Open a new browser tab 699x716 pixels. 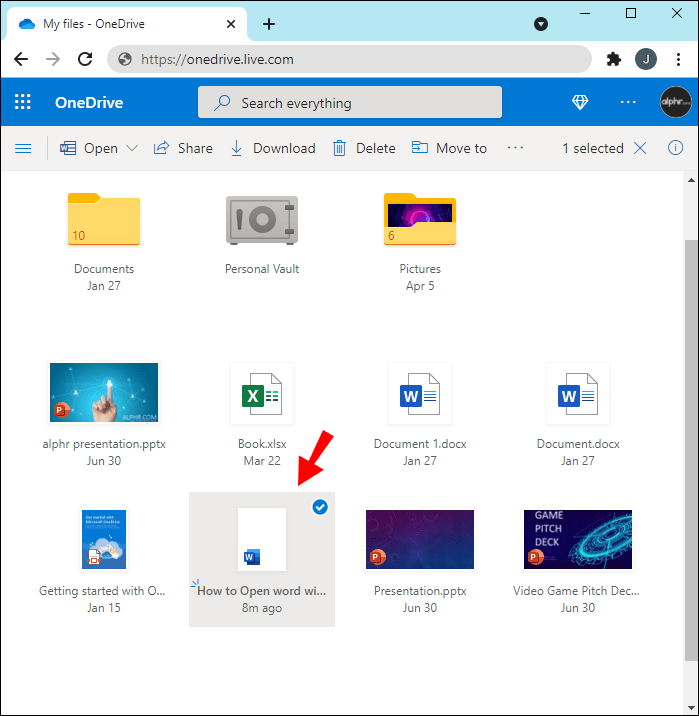coord(269,24)
